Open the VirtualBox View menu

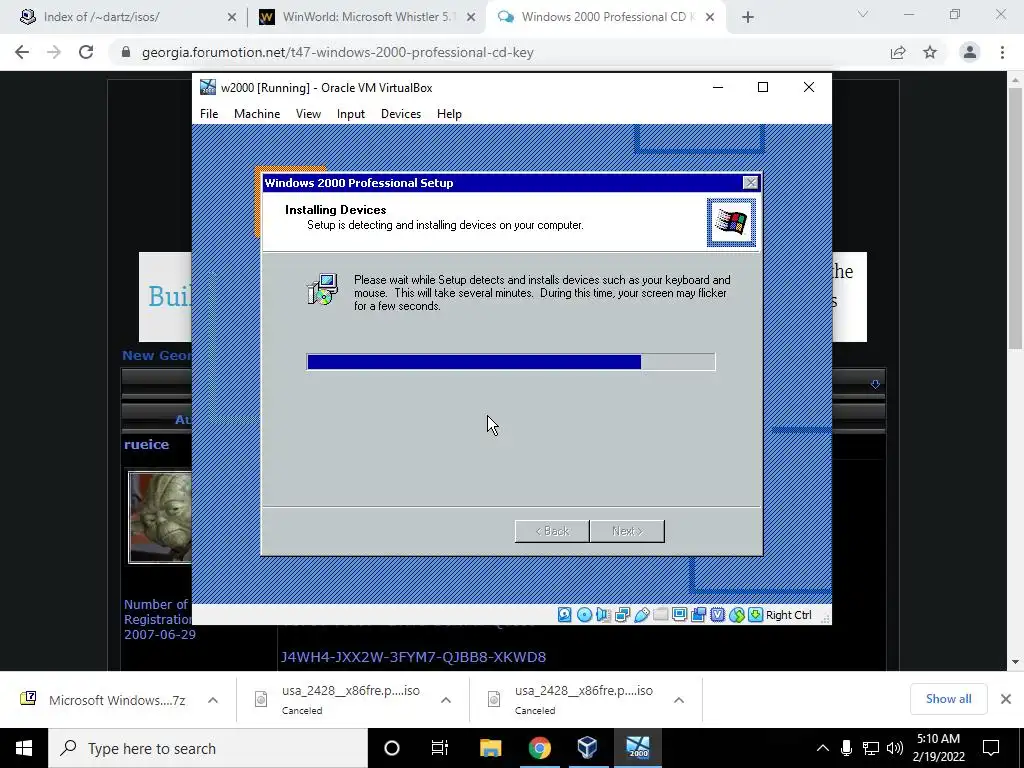click(x=308, y=114)
